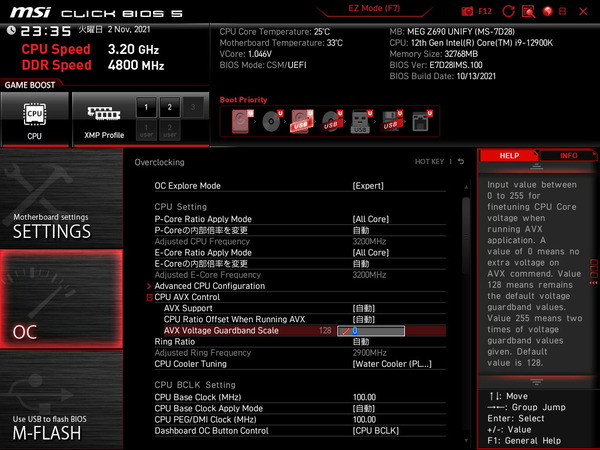This screenshot has width=600, height=450.
Task: Select the network boot device icon
Action: pyautogui.click(x=422, y=121)
